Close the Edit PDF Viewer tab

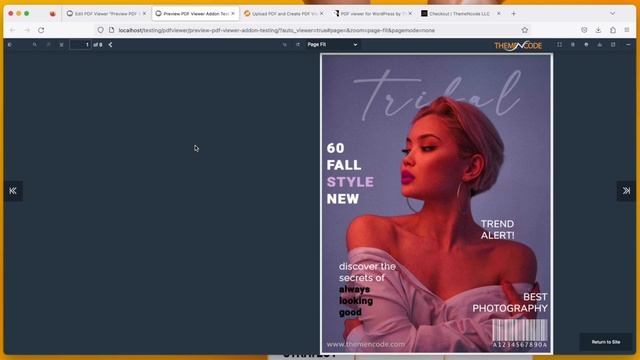point(144,13)
